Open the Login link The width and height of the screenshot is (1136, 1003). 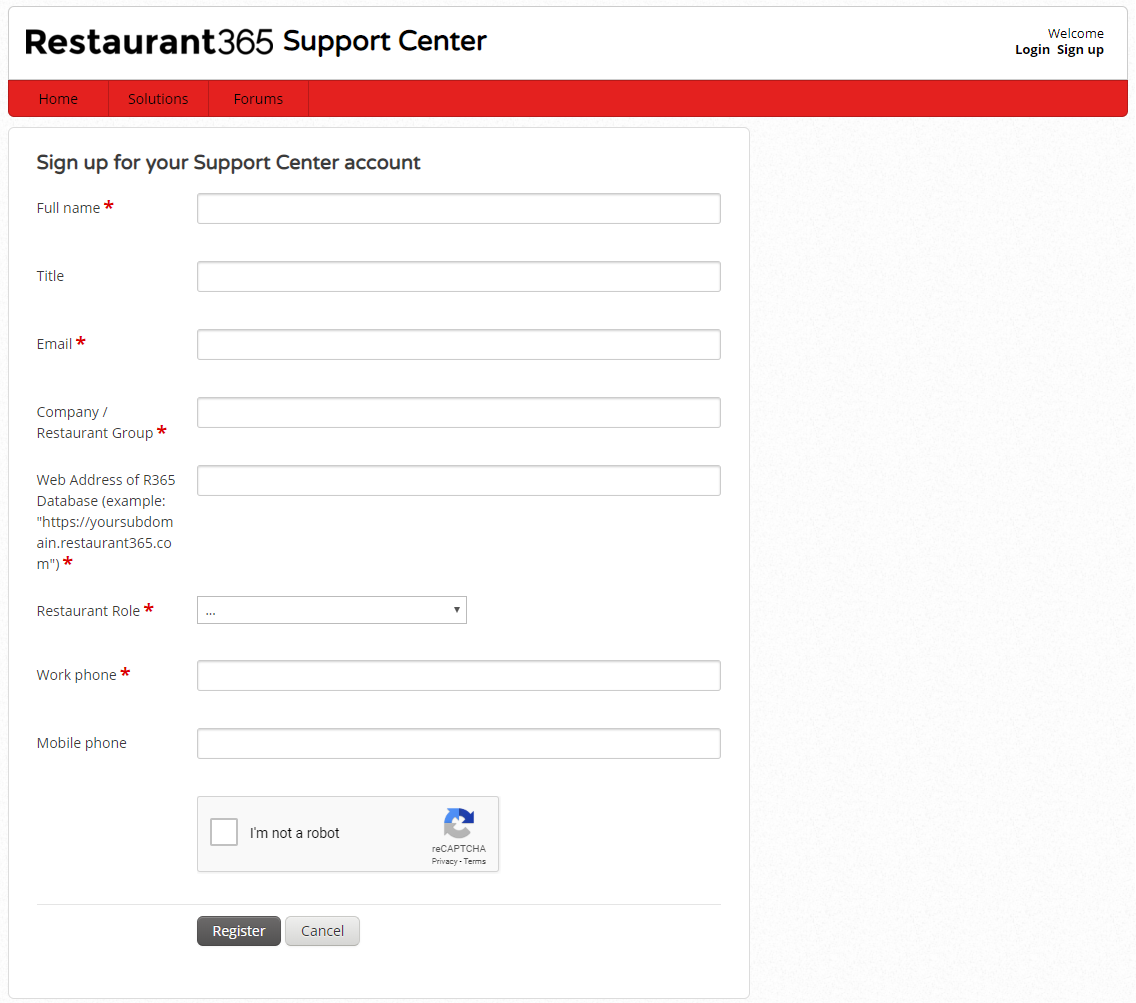1032,50
